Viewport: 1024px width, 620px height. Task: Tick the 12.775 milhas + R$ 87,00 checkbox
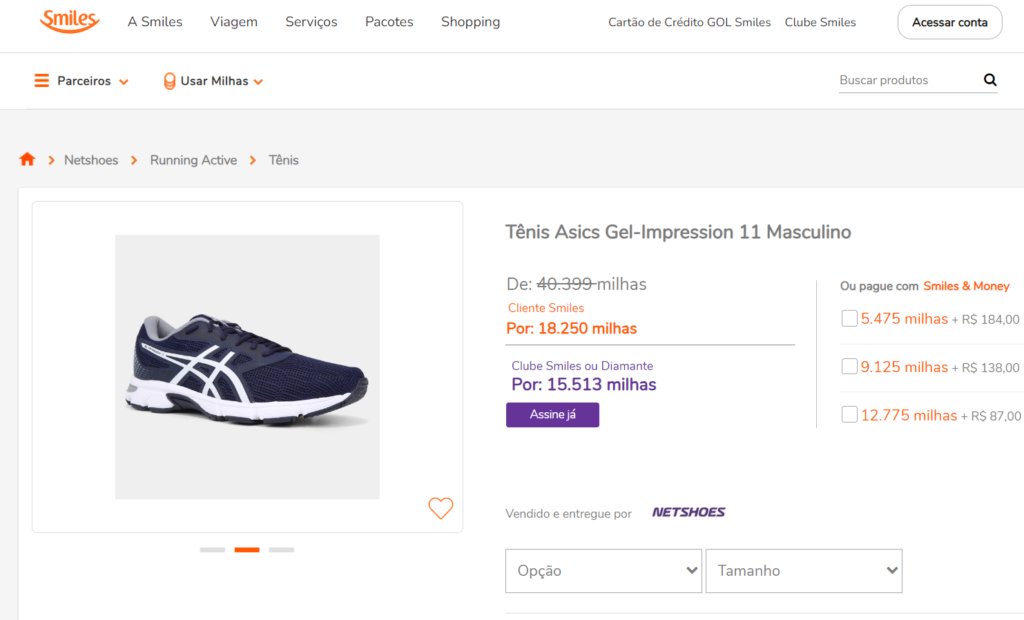(849, 414)
